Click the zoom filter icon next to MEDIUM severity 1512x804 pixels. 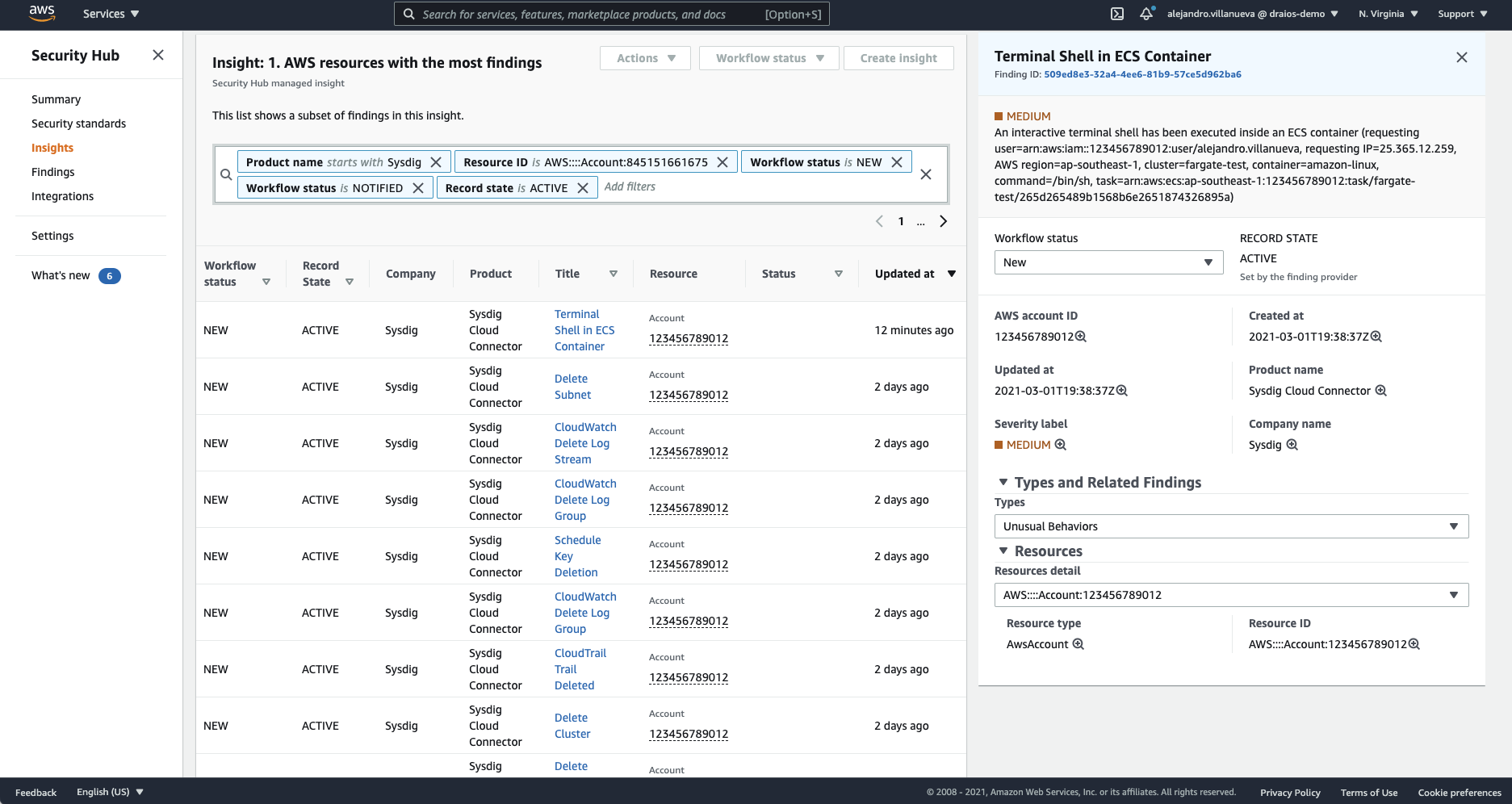pos(1061,445)
